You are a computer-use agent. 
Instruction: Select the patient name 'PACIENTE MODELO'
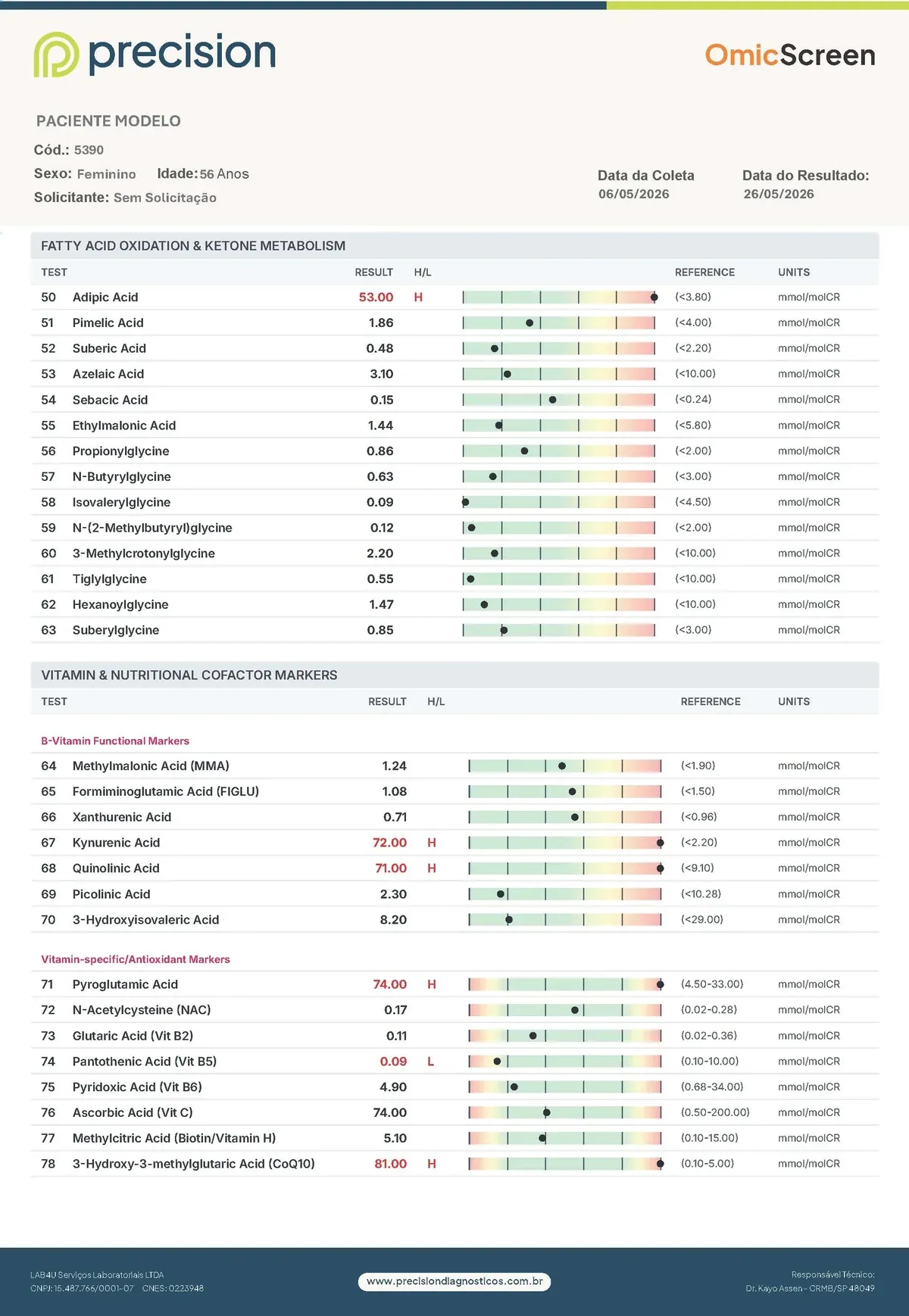pyautogui.click(x=108, y=121)
